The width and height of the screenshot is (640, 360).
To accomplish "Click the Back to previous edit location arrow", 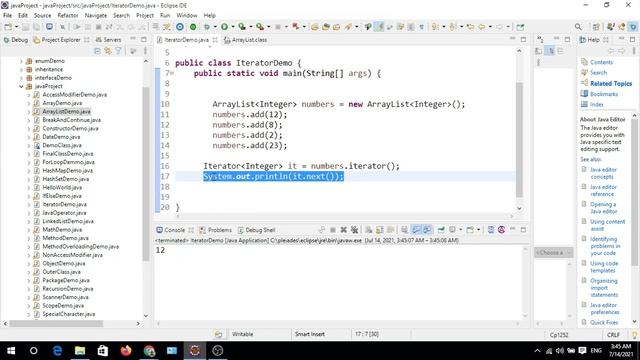I will pos(482,27).
